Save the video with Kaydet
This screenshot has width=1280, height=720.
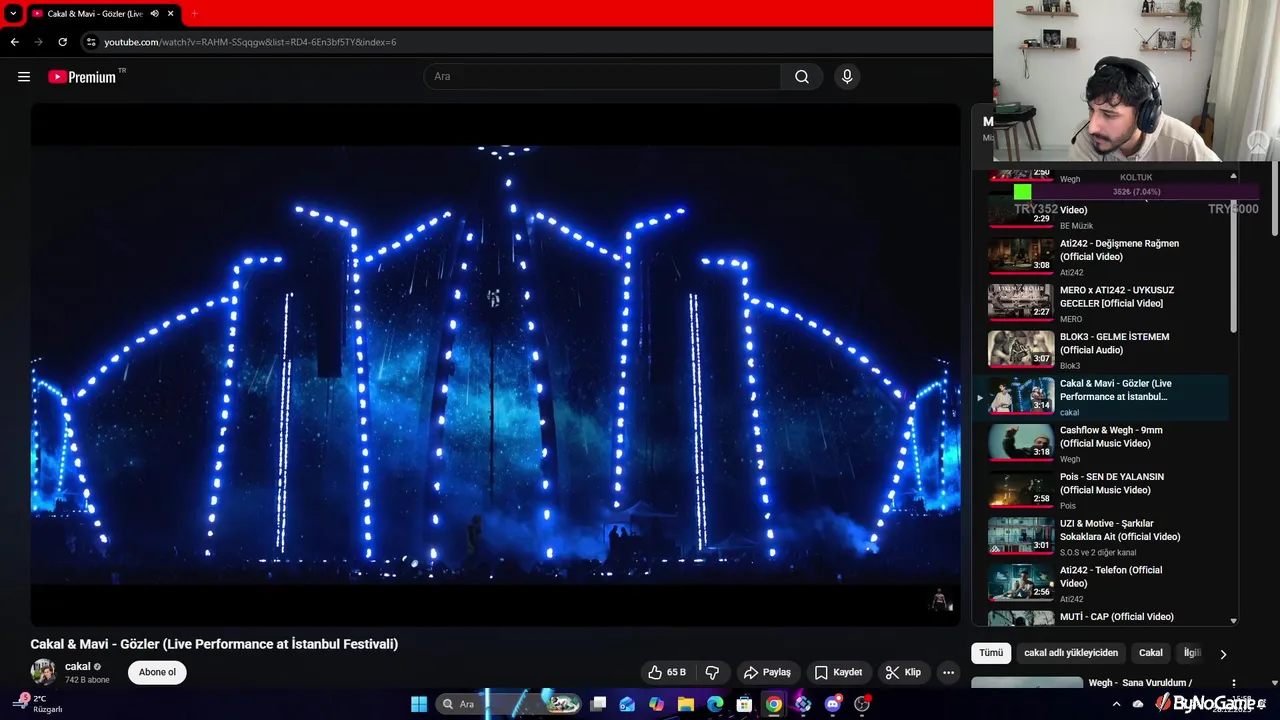click(838, 672)
